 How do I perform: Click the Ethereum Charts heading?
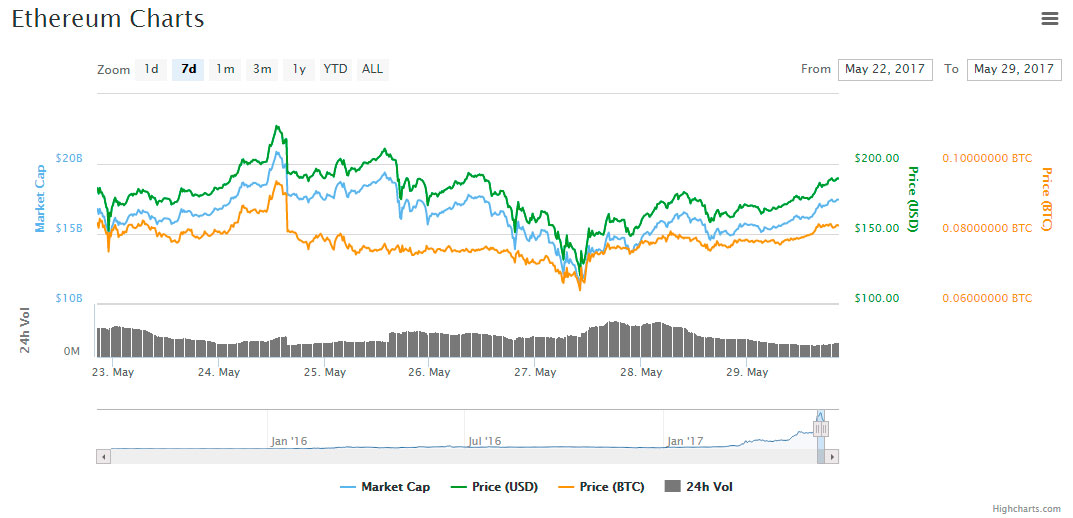pyautogui.click(x=108, y=18)
